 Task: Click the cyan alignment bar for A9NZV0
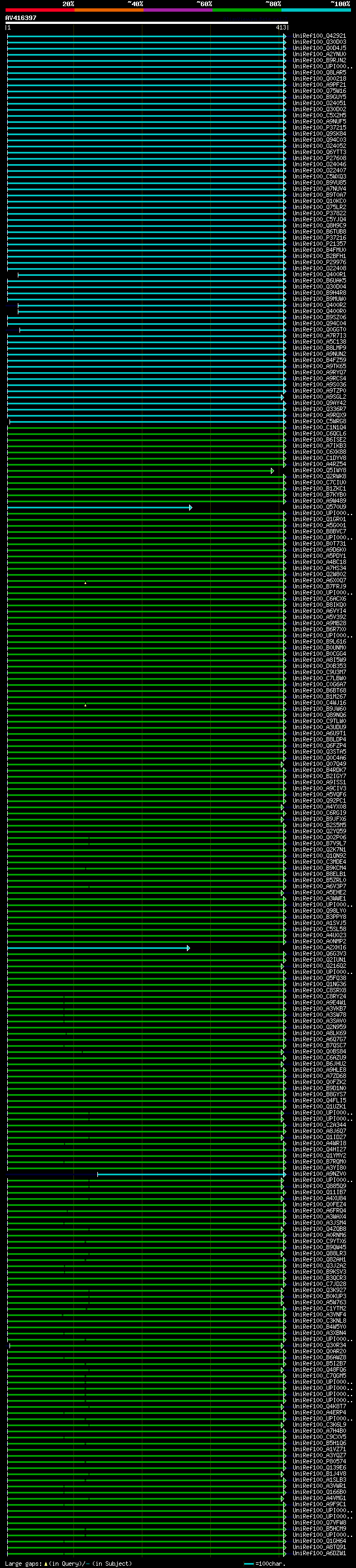coord(191,1174)
